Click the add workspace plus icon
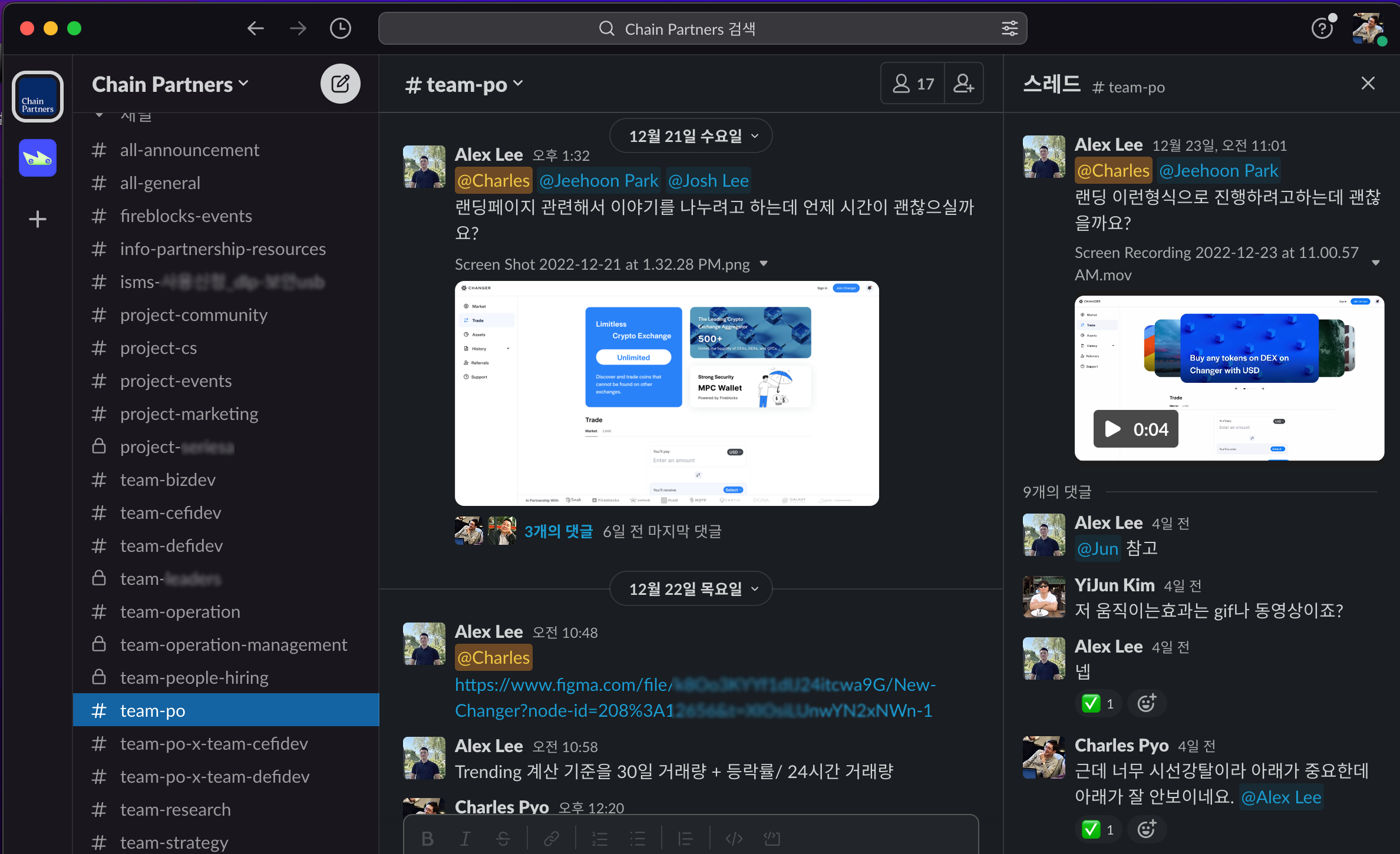The height and width of the screenshot is (854, 1400). [38, 220]
